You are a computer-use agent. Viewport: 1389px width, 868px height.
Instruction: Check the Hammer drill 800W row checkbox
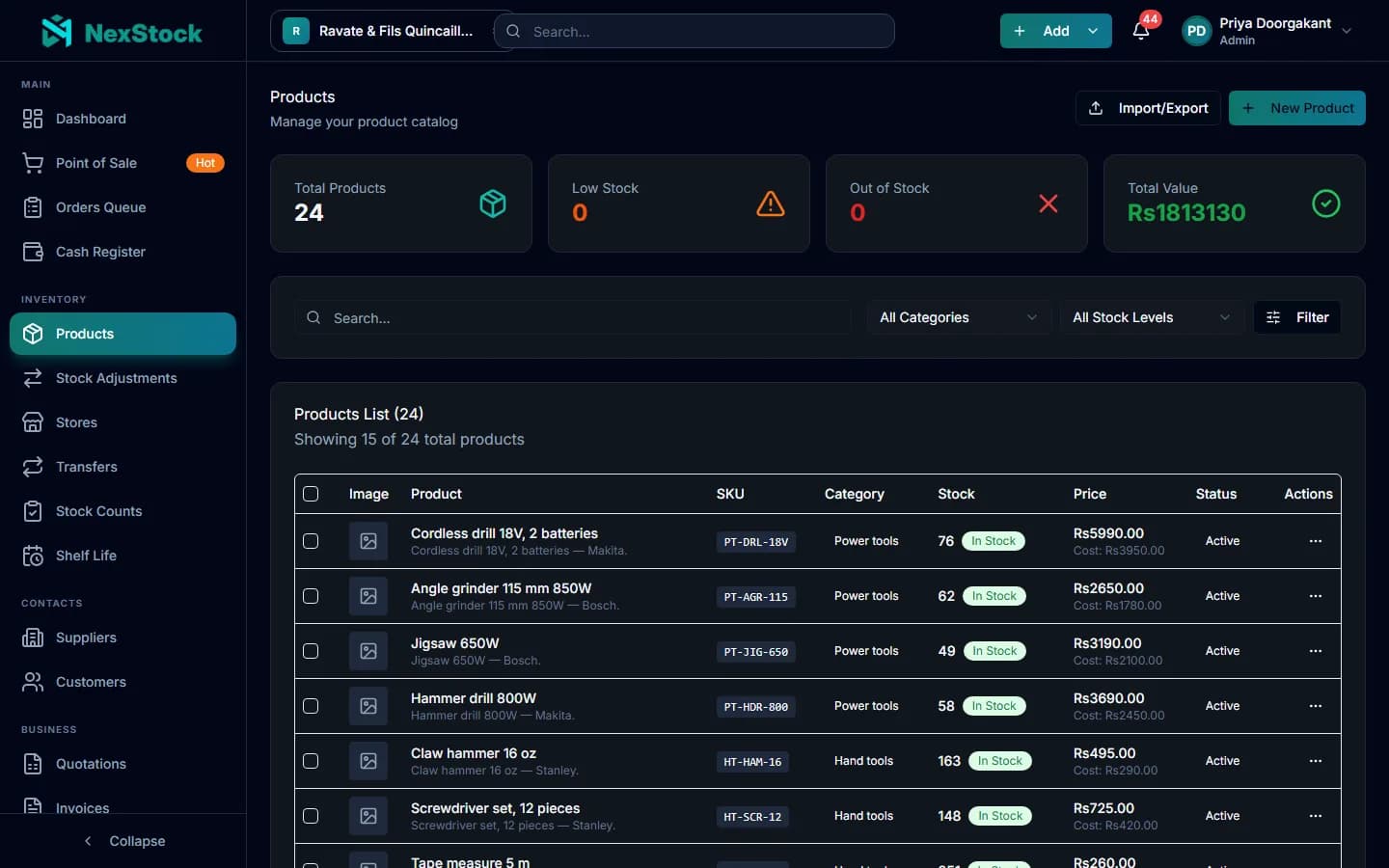311,706
